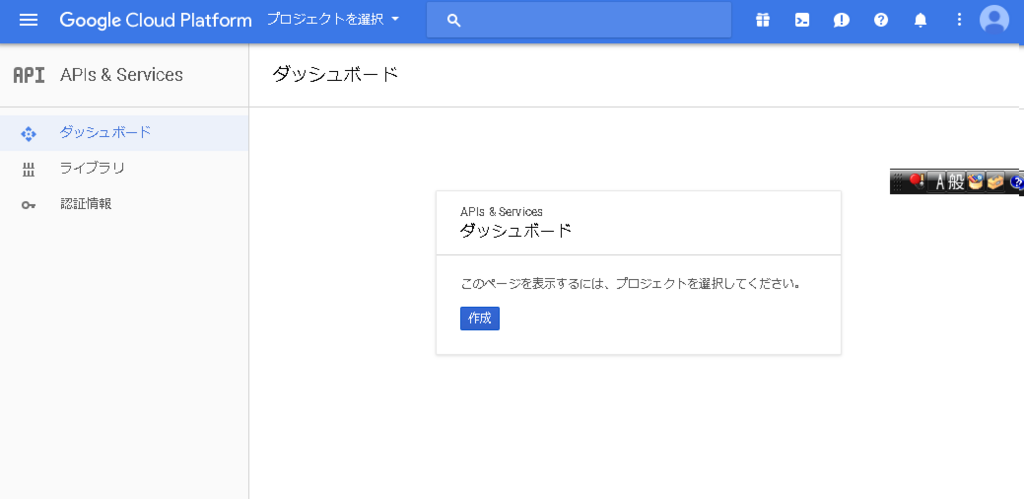
Task: Open the IME tools toolbox icon
Action: point(995,181)
